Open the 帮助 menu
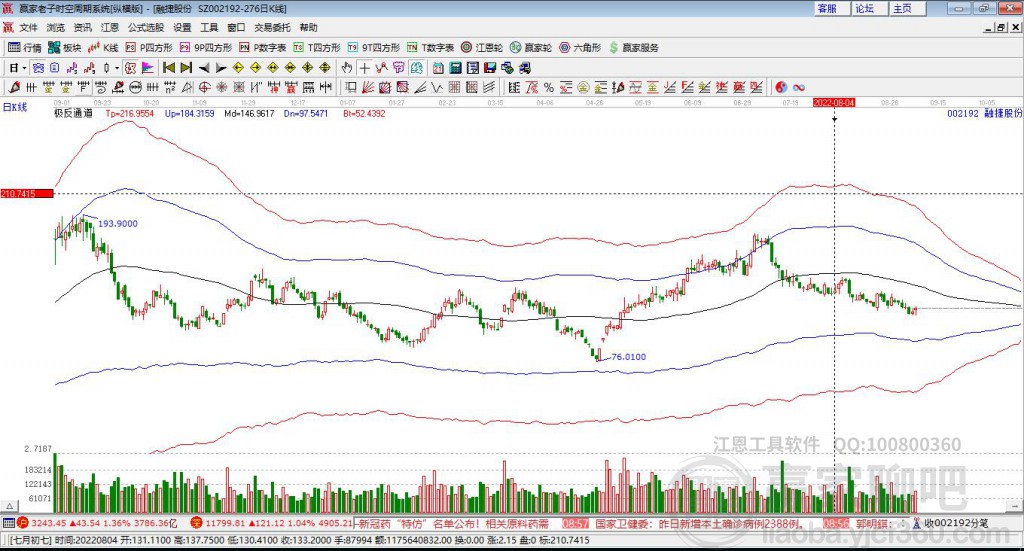Image resolution: width=1024 pixels, height=551 pixels. coord(308,27)
